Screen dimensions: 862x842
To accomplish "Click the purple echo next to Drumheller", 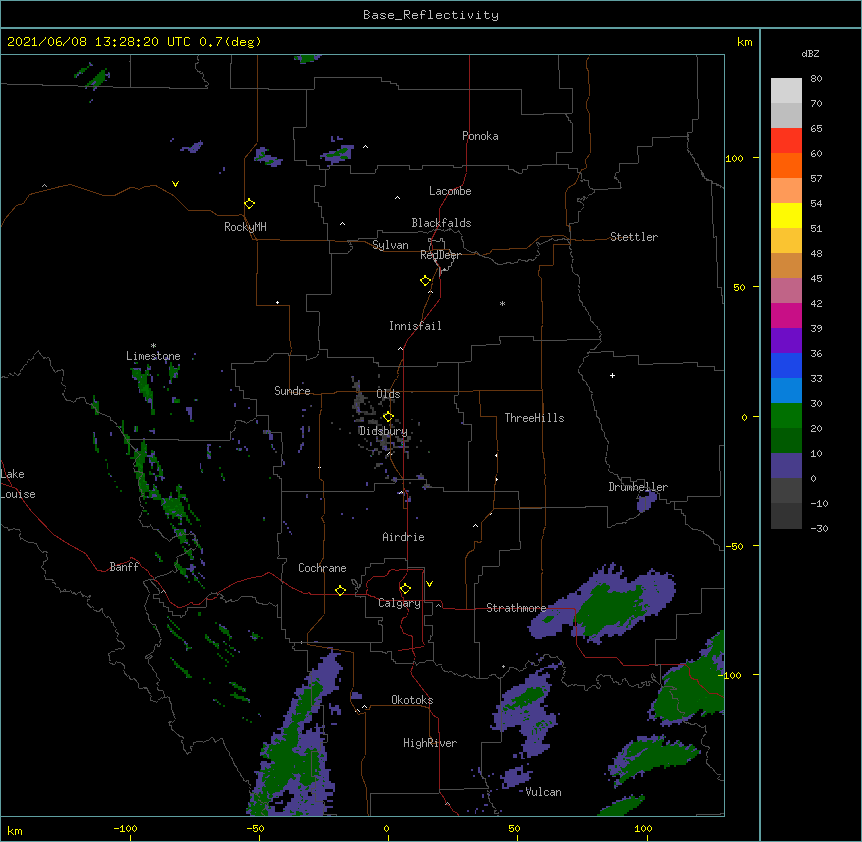I will (646, 501).
